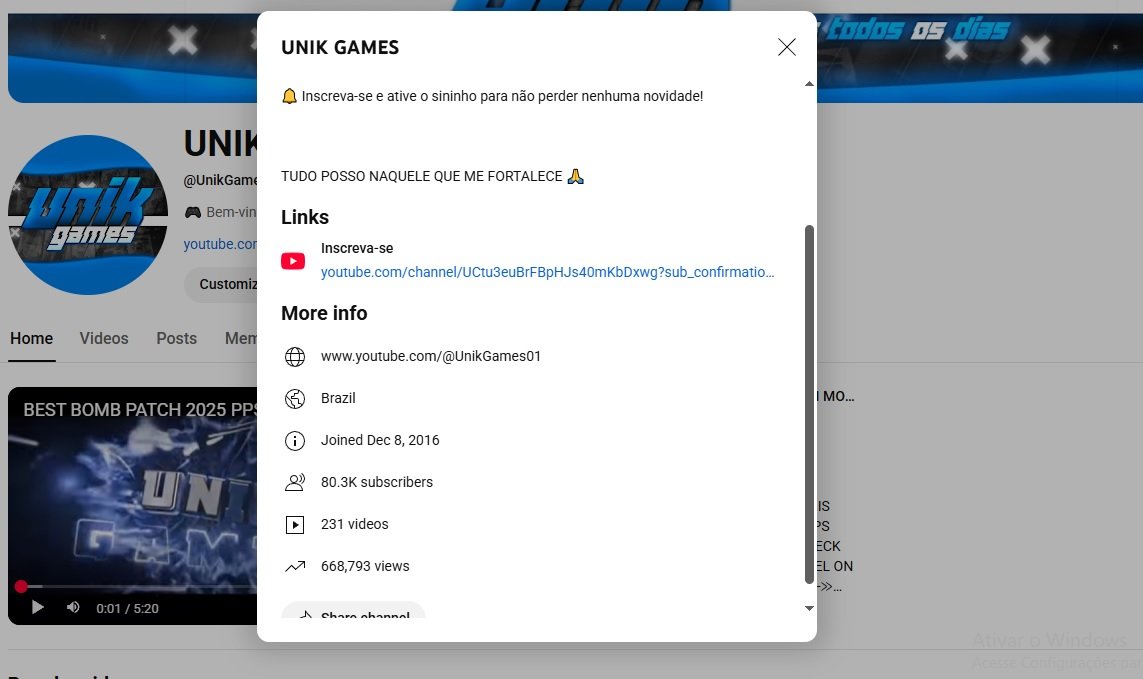Click the Share channel button
Image resolution: width=1143 pixels, height=679 pixels.
pos(354,610)
